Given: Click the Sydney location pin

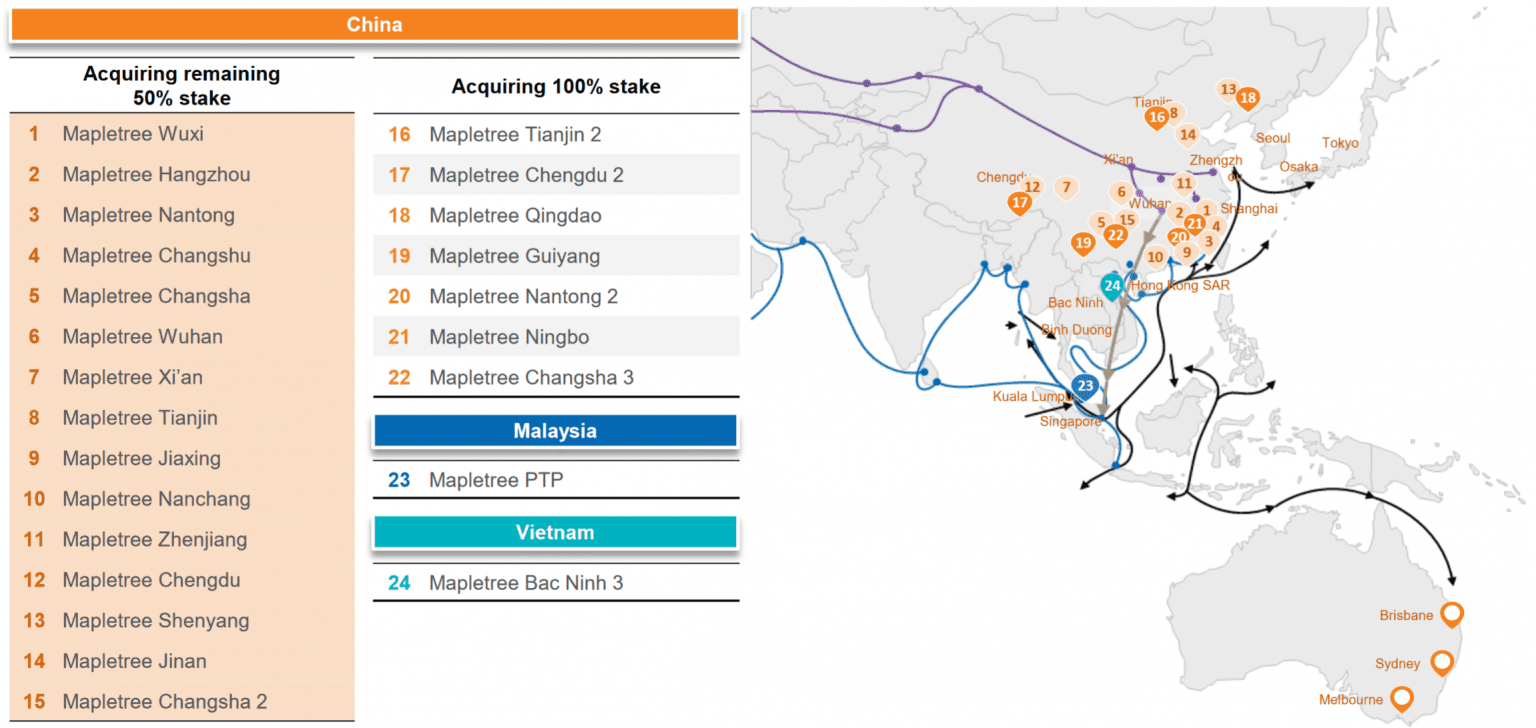Looking at the screenshot, I should click(x=1442, y=662).
